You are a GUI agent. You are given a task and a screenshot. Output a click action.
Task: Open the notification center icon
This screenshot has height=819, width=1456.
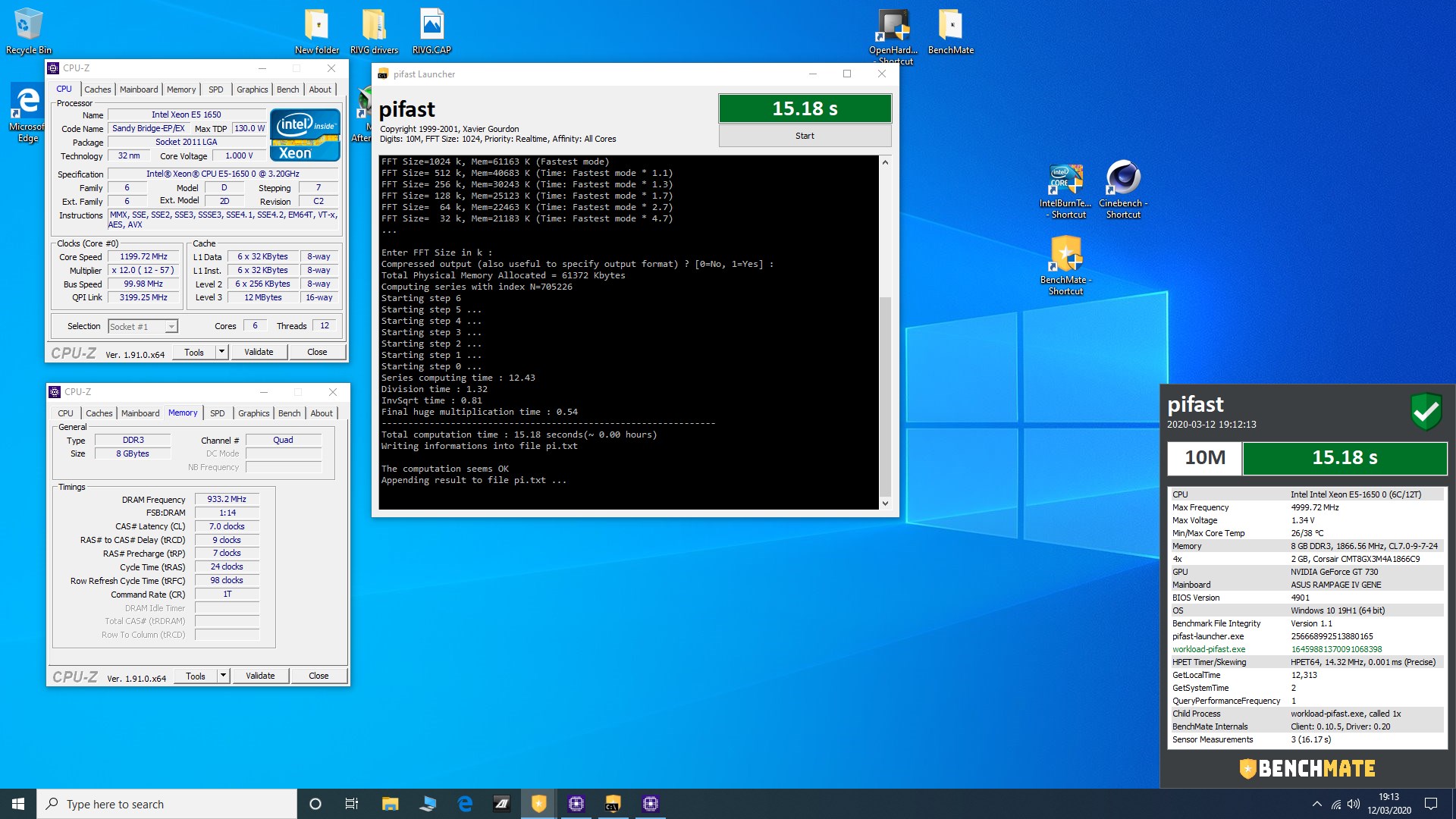coord(1431,804)
